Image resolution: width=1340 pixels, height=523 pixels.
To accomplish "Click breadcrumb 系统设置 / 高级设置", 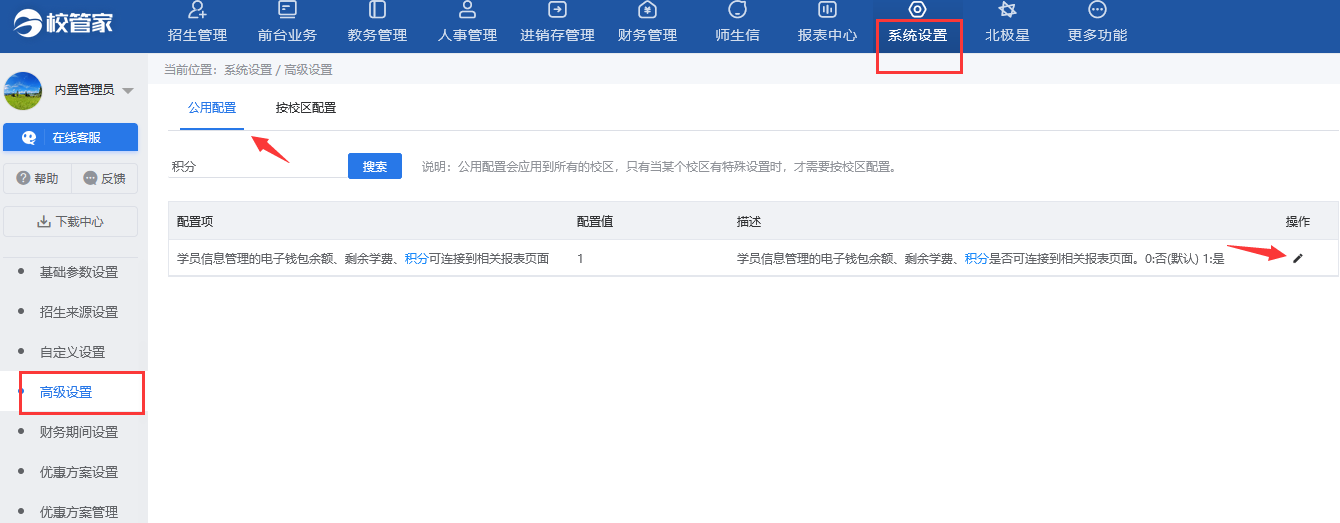I will pyautogui.click(x=278, y=70).
